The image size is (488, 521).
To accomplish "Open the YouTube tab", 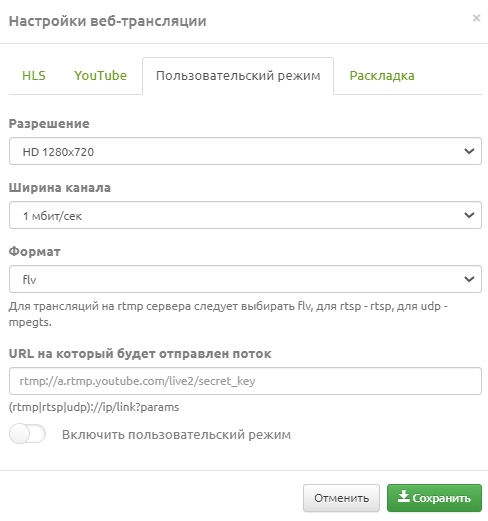I will click(100, 76).
